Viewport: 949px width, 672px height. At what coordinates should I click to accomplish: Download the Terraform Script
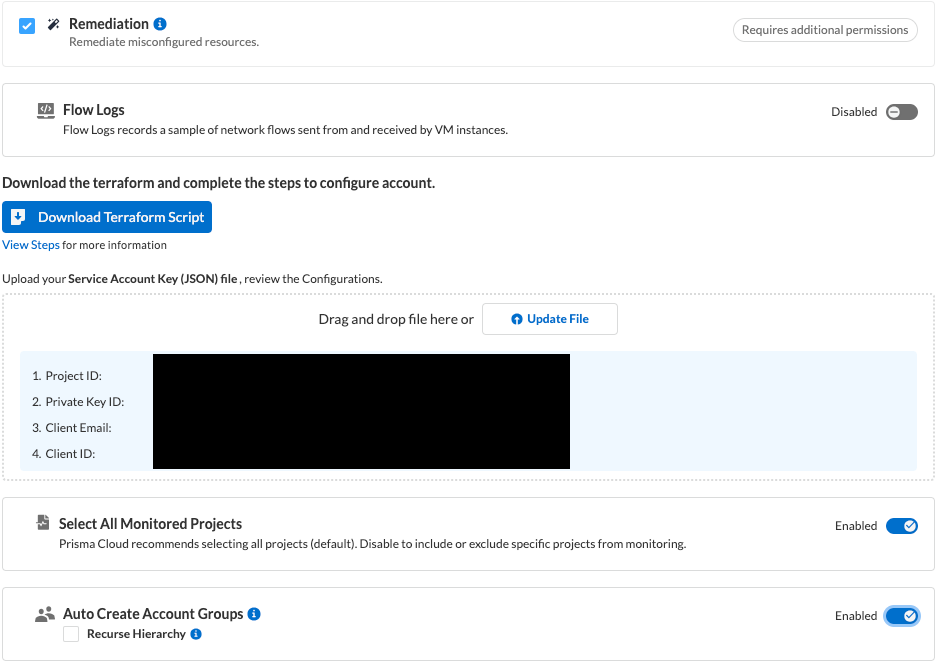coord(107,217)
